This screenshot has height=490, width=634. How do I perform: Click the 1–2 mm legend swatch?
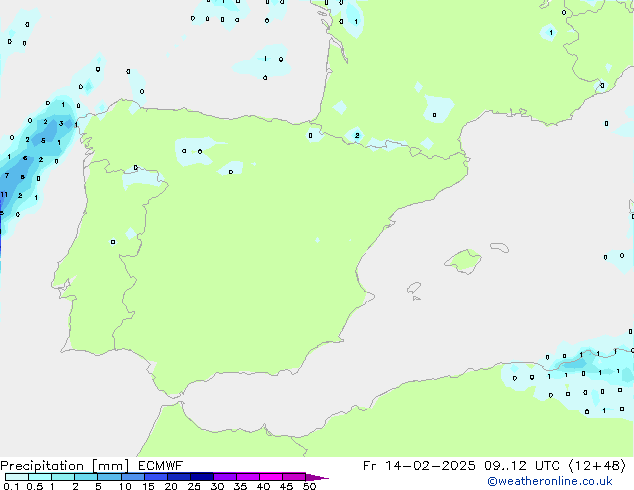(x=63, y=477)
